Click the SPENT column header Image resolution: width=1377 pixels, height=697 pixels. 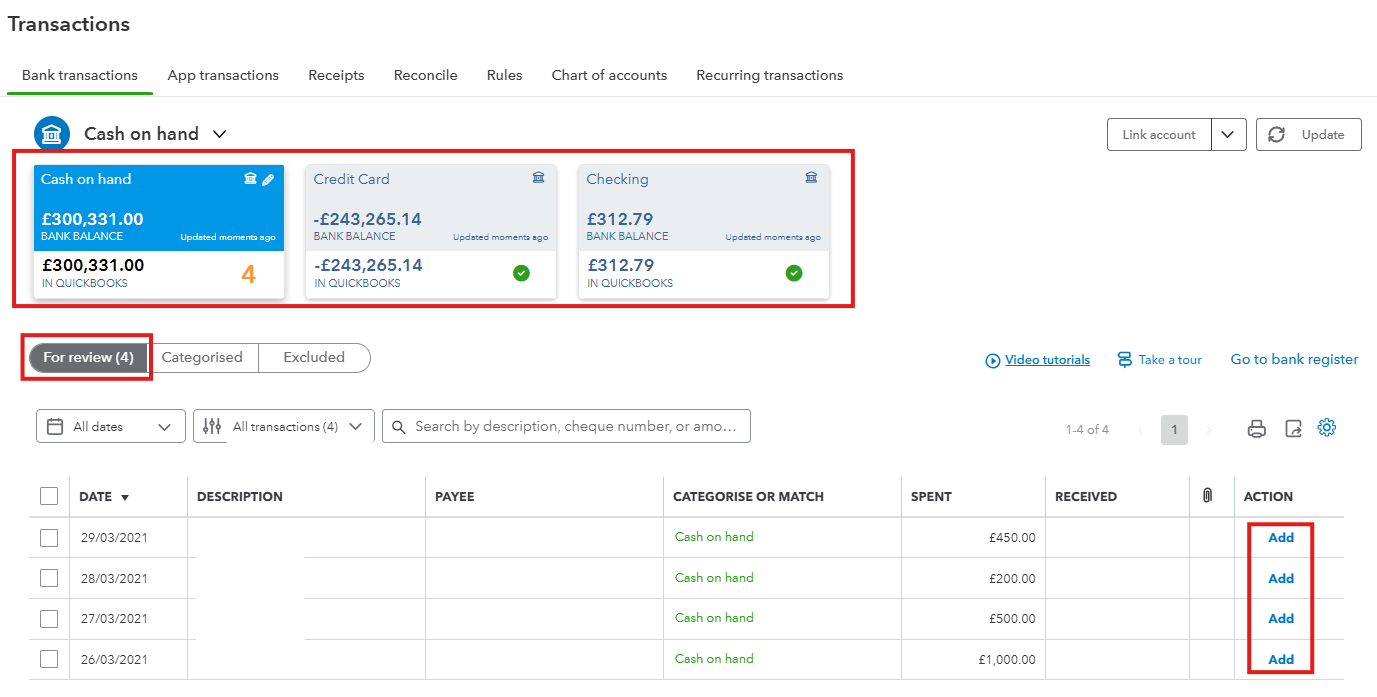(x=931, y=497)
